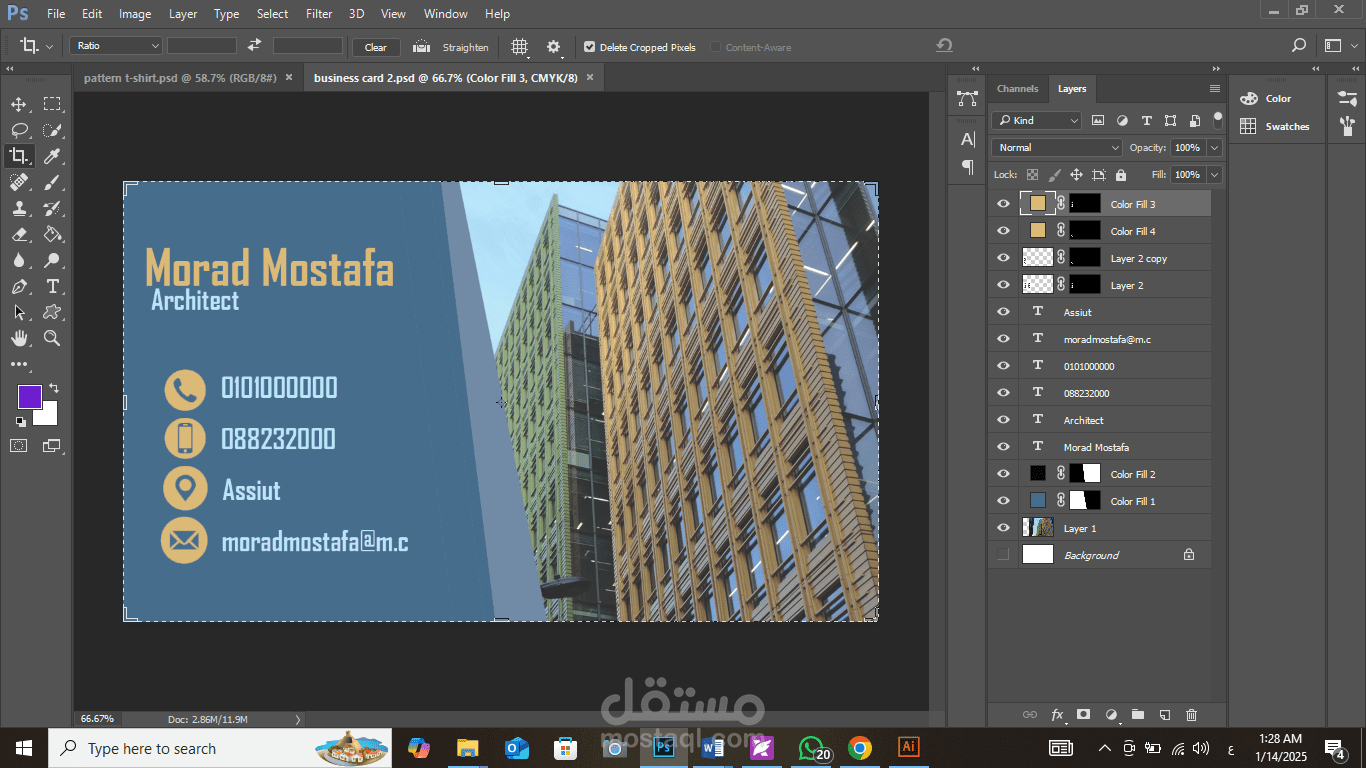Uncheck Delete Cropped Pixels checkbox
Screen dimensions: 1366x768
point(589,47)
